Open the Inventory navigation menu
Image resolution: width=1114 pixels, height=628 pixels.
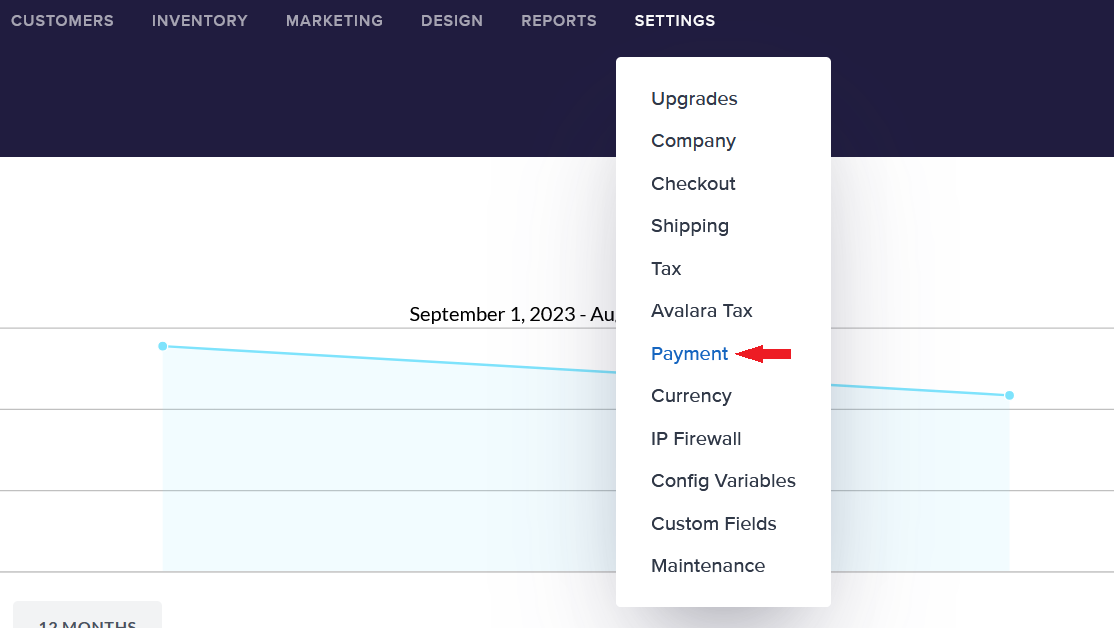(x=200, y=21)
